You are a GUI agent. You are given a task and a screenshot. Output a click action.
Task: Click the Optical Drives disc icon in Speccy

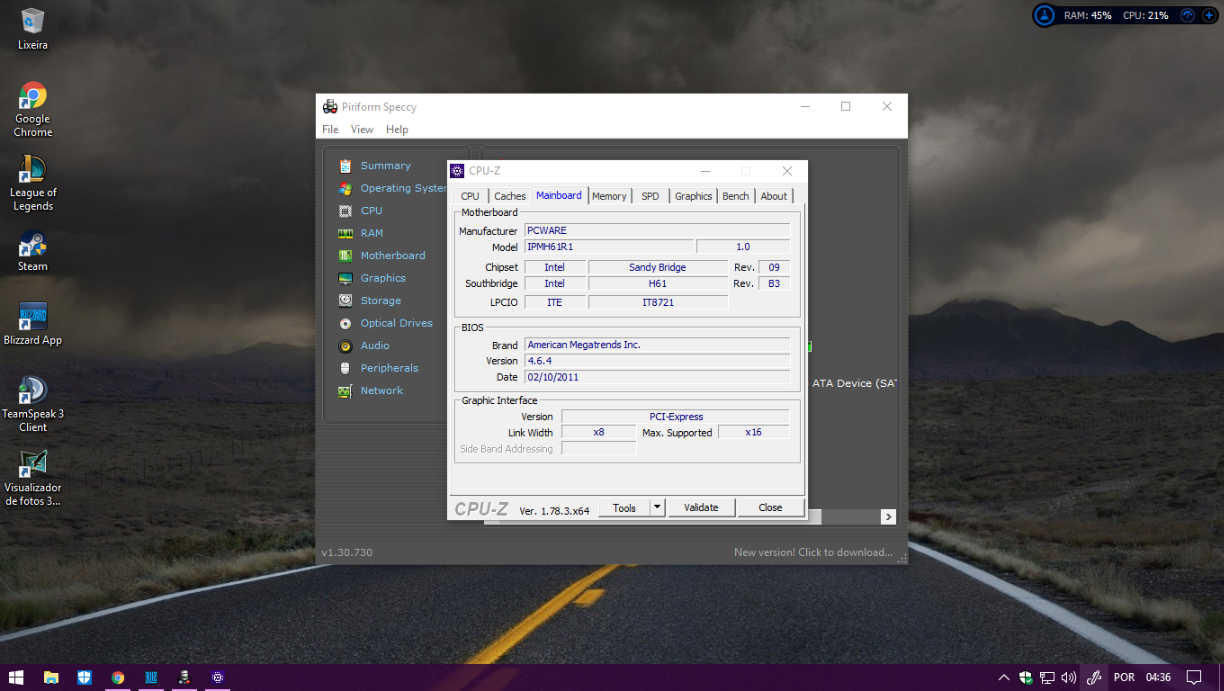pos(345,323)
